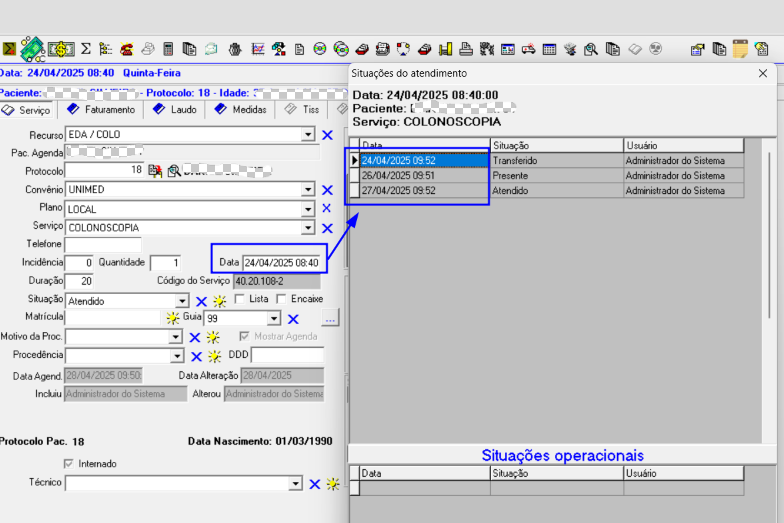Viewport: 784px width, 523px height.
Task: Click the ambulance toolbar icon
Action: point(528,49)
